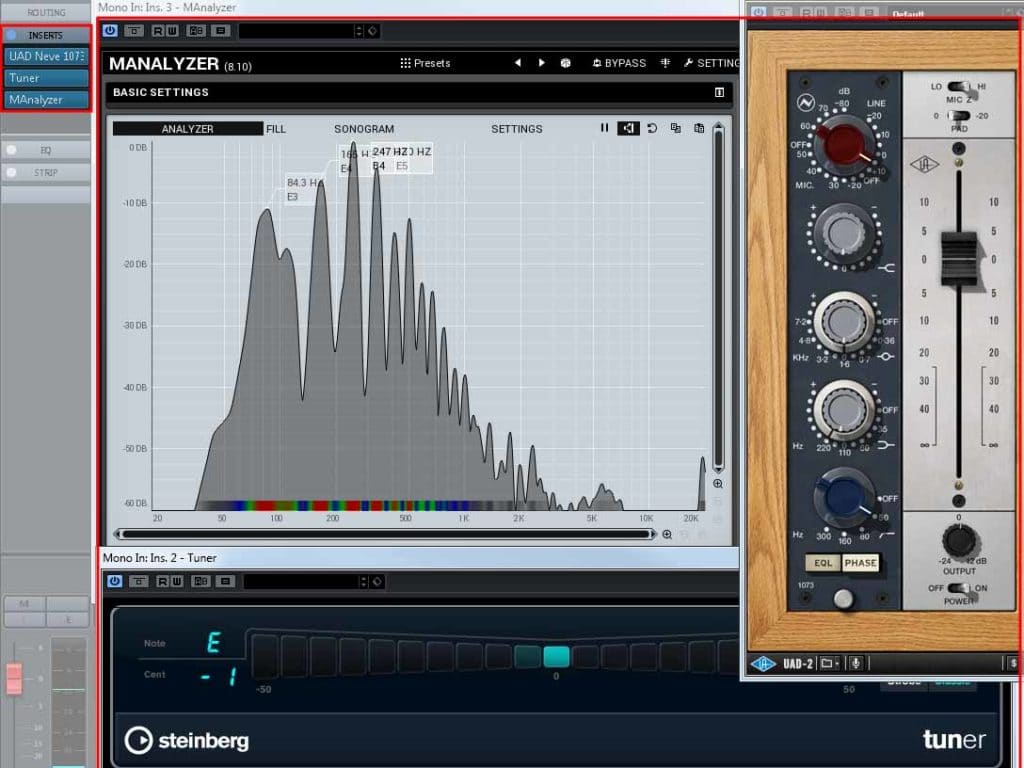Click the copy icon in analyzer toolbar
This screenshot has width=1024, height=768.
point(675,128)
